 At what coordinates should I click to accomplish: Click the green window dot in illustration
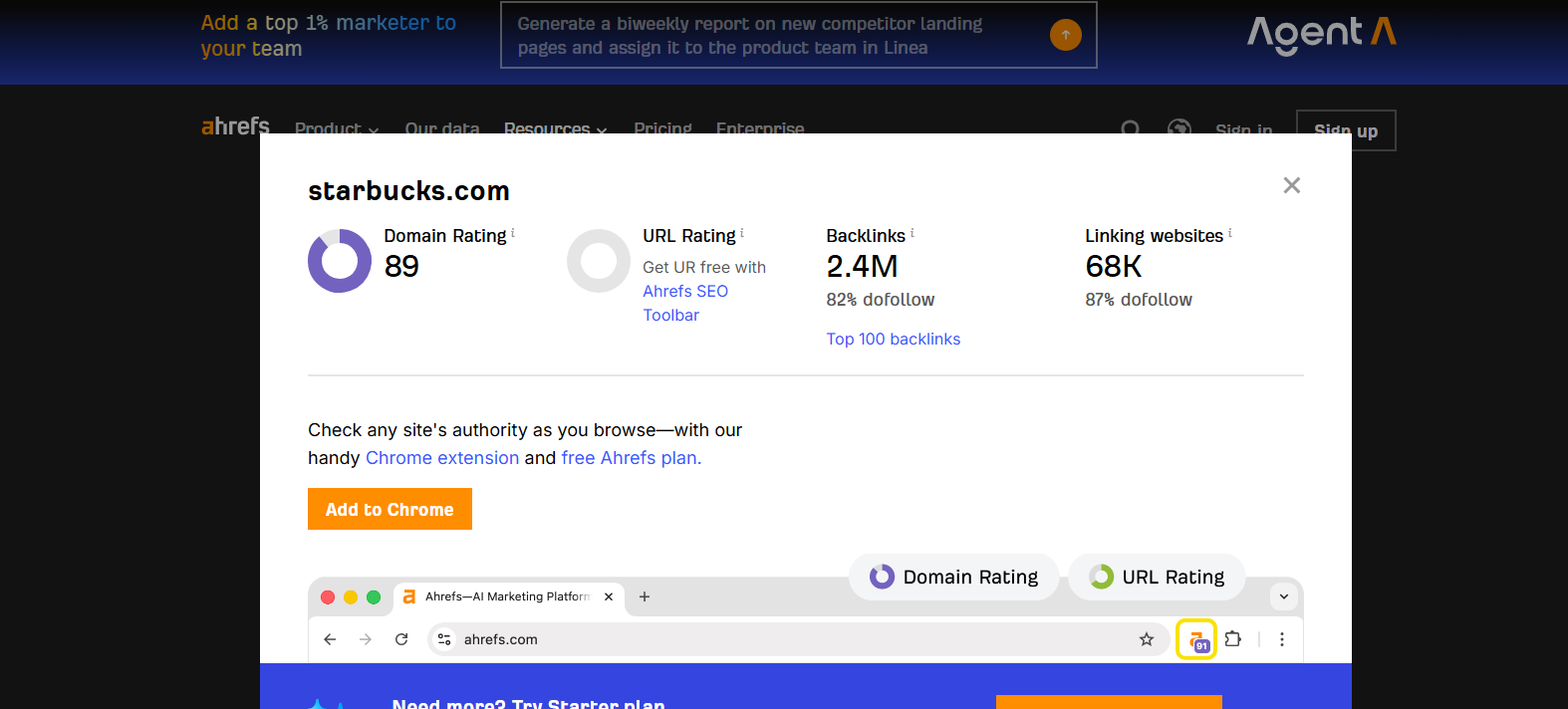374,597
